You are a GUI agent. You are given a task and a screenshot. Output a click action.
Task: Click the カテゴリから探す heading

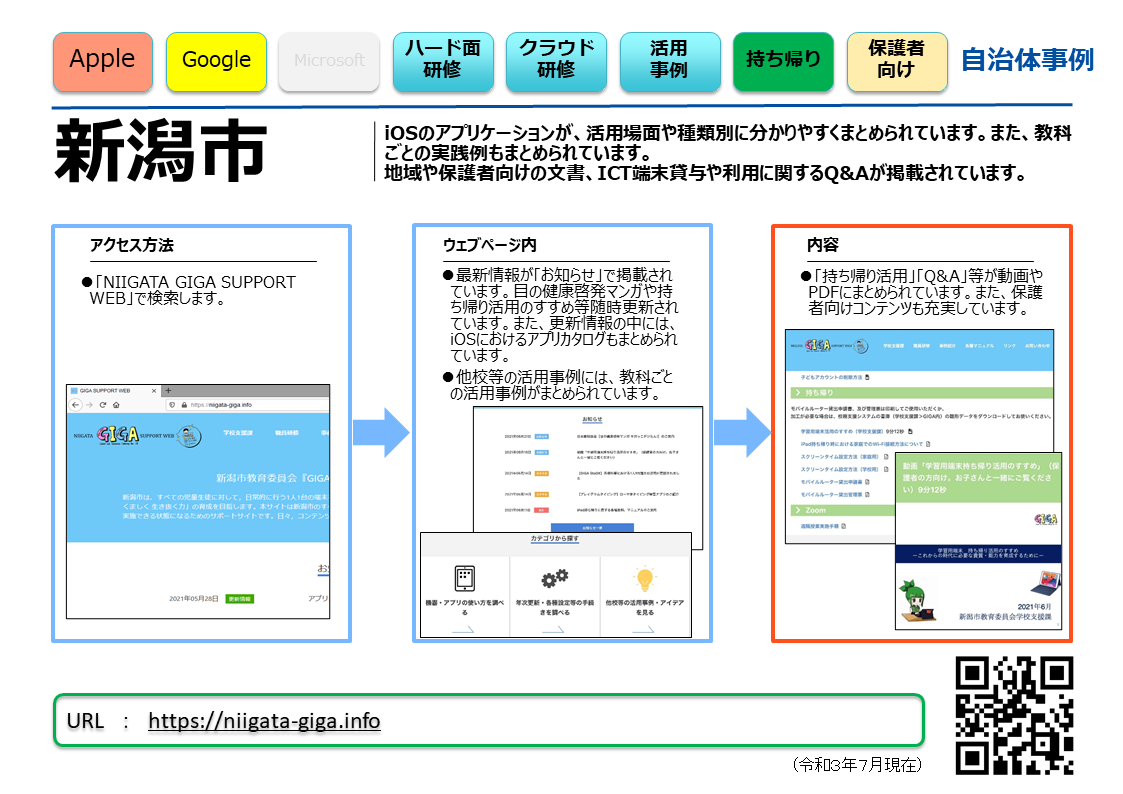coord(554,538)
